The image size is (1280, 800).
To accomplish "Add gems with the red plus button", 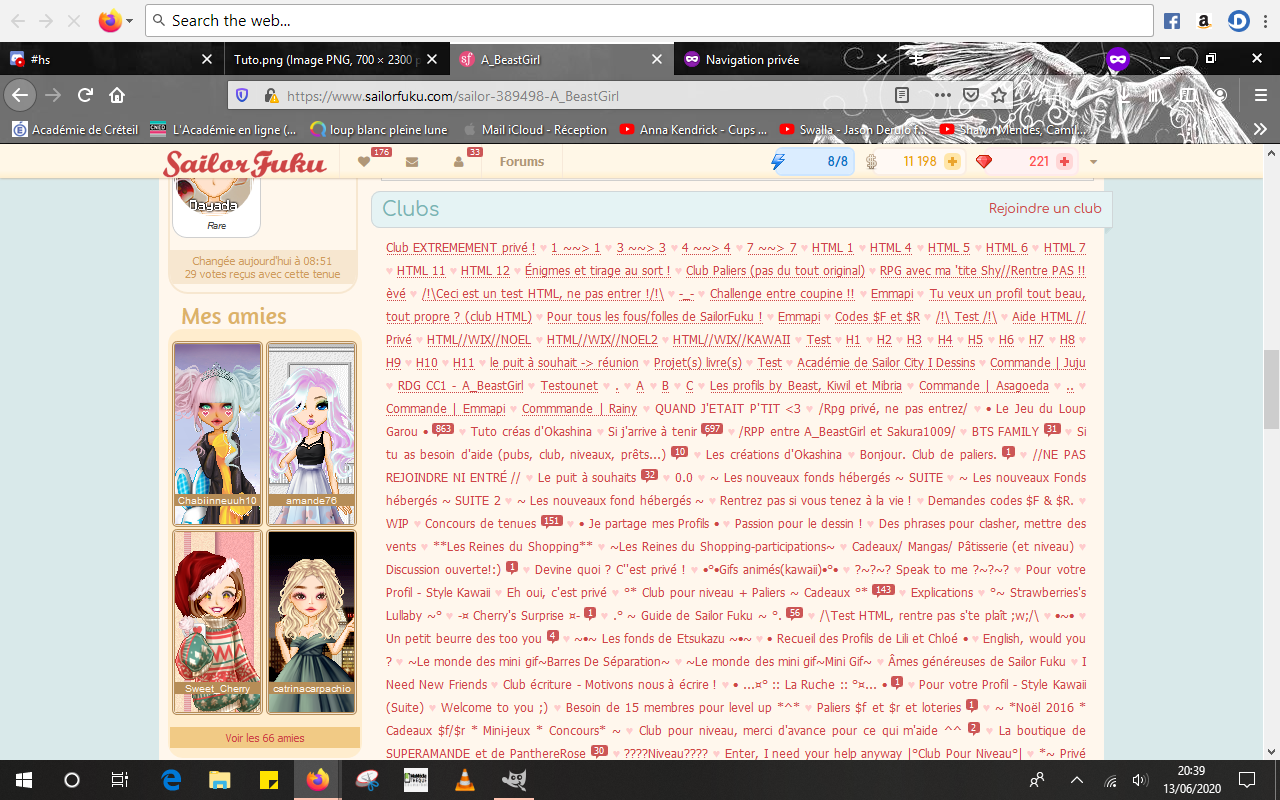I will [1064, 162].
